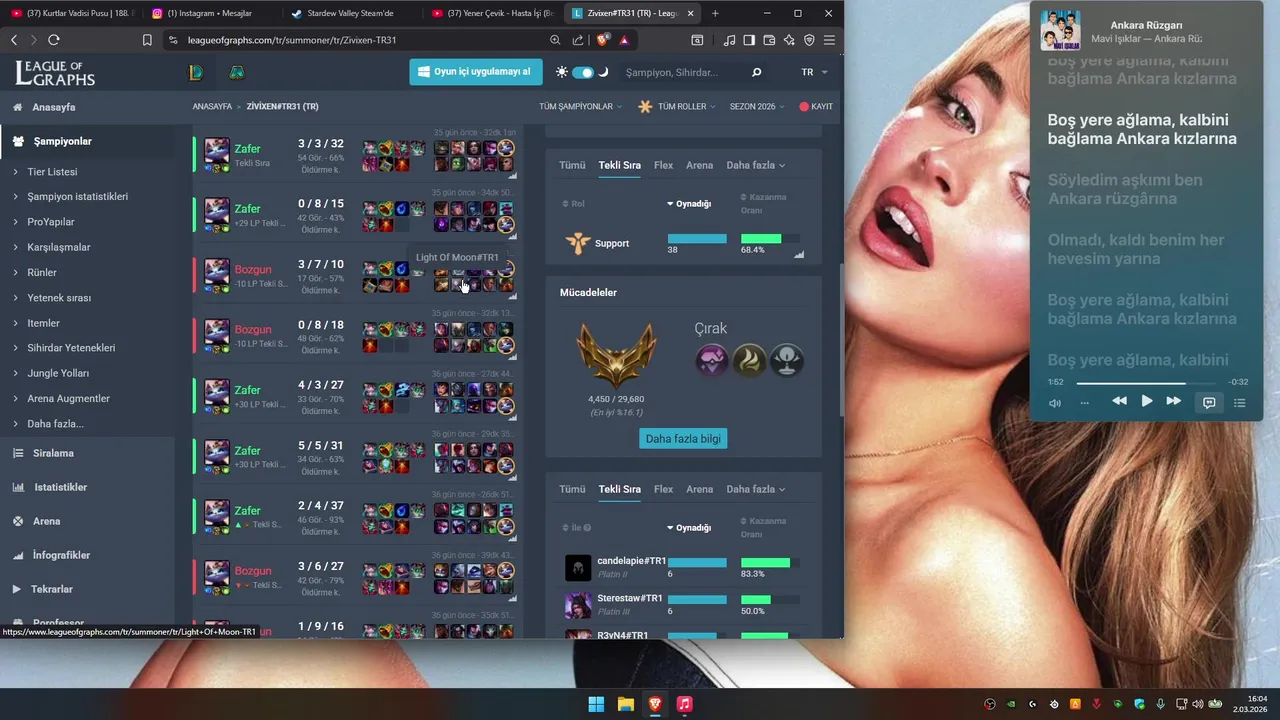This screenshot has height=720, width=1280.
Task: Expand Daha fazla in the teammates panel tabs
Action: (755, 489)
